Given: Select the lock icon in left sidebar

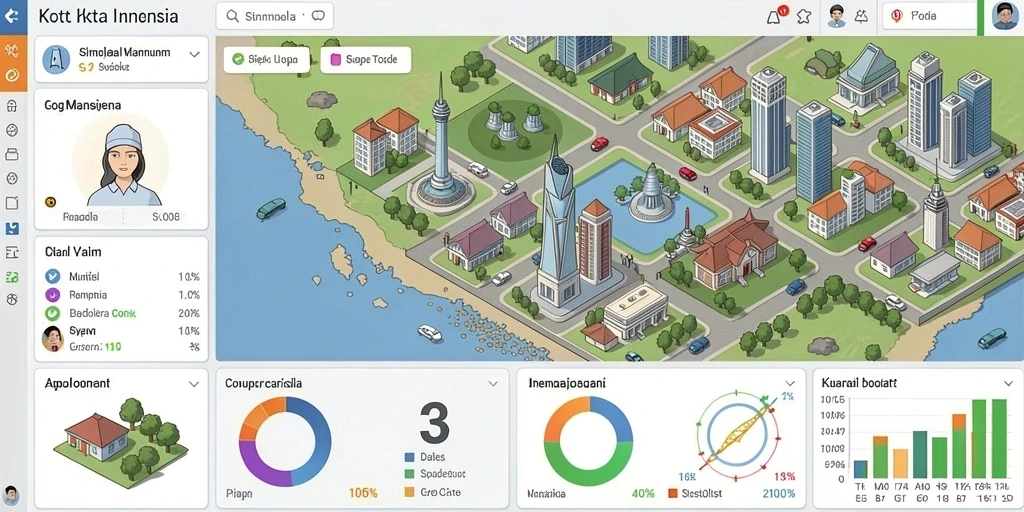Looking at the screenshot, I should click(x=12, y=106).
